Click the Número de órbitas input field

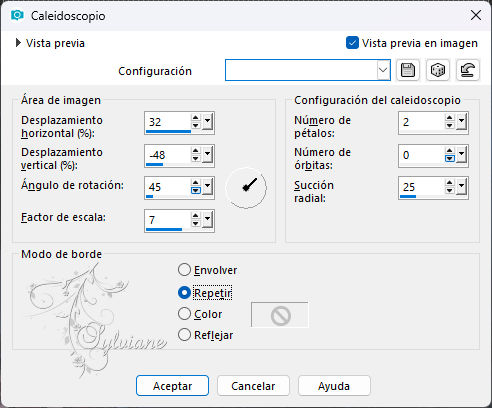pos(422,156)
